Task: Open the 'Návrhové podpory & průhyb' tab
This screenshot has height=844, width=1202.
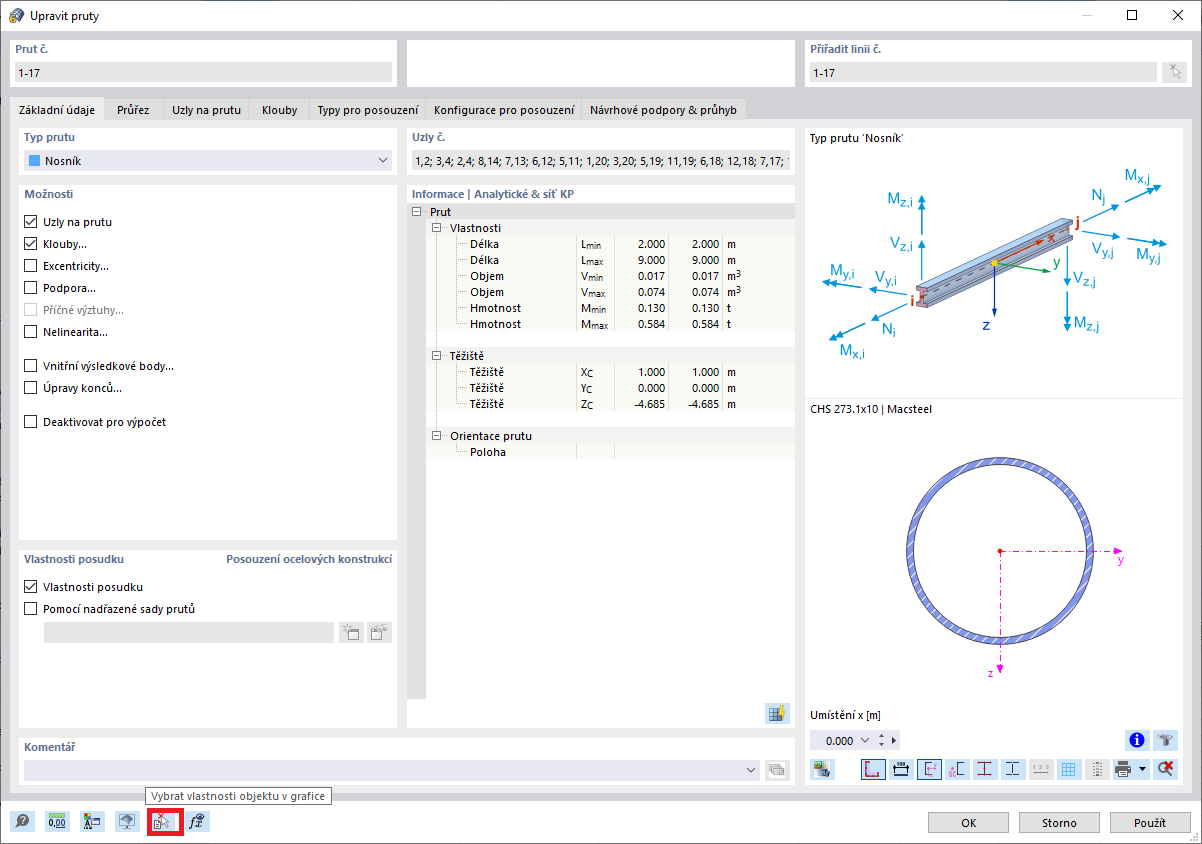Action: 663,110
